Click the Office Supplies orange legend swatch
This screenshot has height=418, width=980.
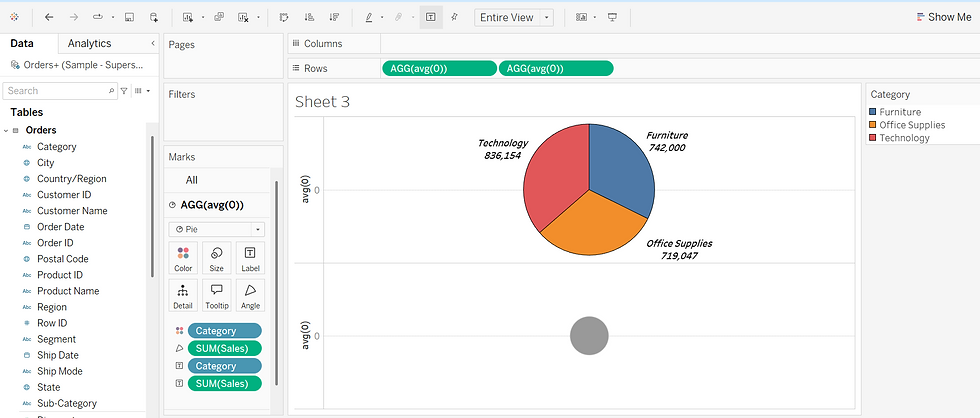(873, 125)
